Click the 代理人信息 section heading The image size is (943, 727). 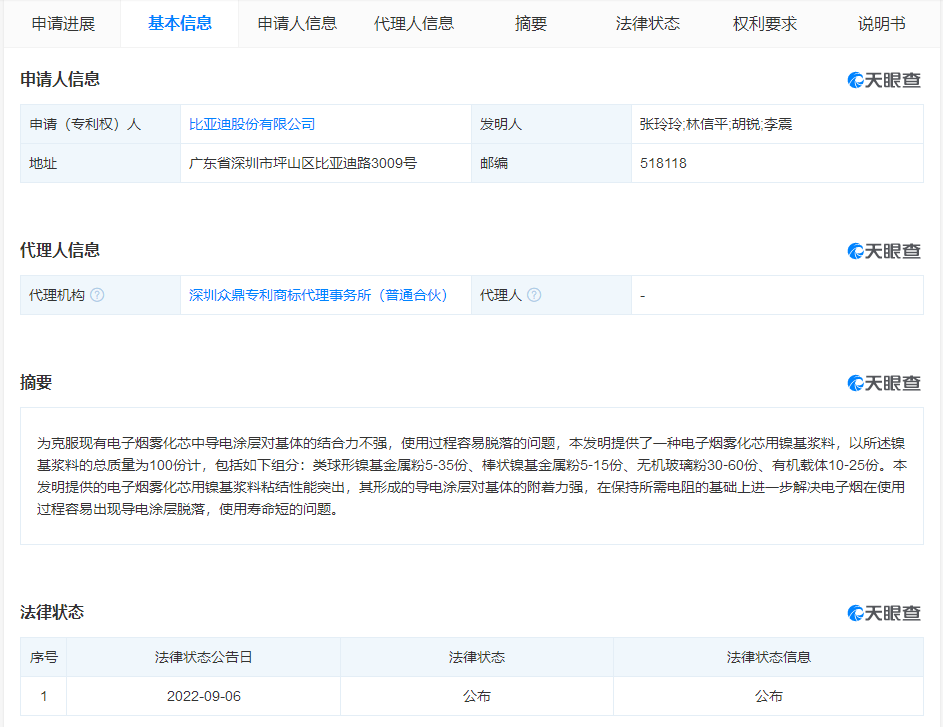60,250
